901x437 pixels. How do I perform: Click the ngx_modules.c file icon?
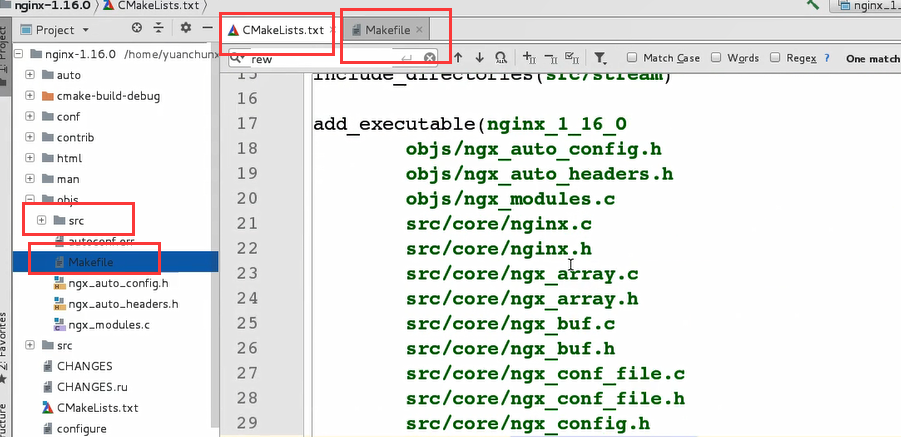[60, 325]
